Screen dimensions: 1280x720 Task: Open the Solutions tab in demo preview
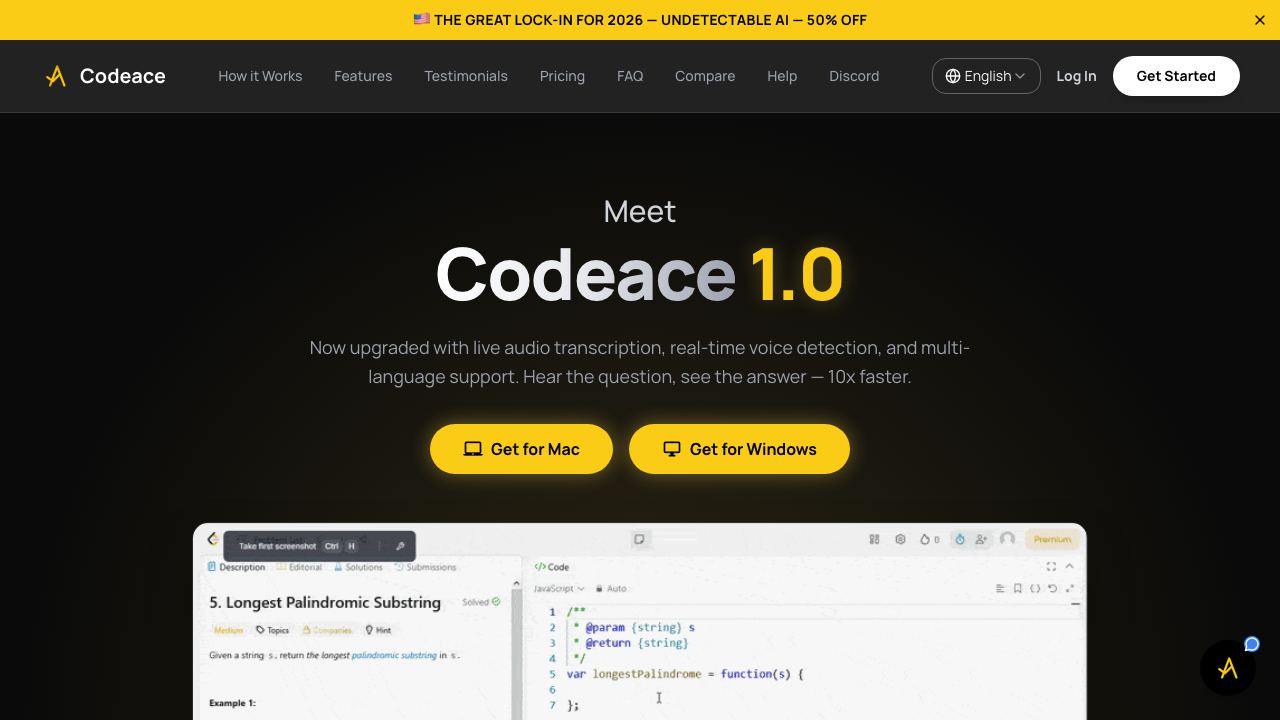point(358,567)
